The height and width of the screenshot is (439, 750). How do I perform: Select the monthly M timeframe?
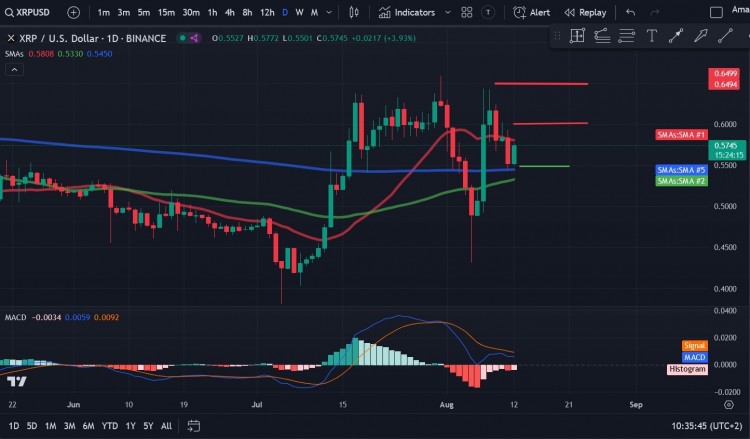coord(314,12)
